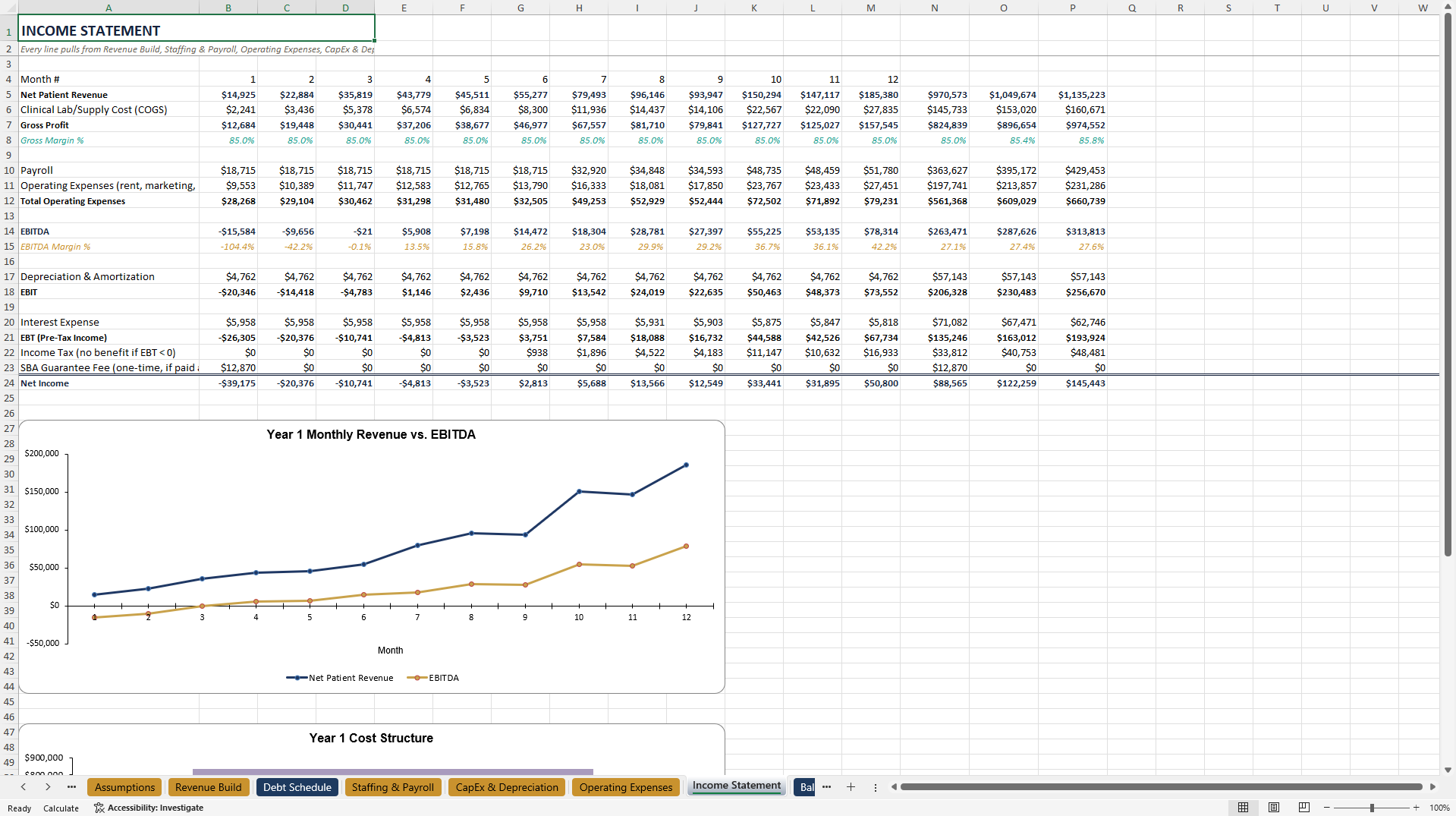Select column A header
Screen dimensions: 1456x816
(x=108, y=8)
